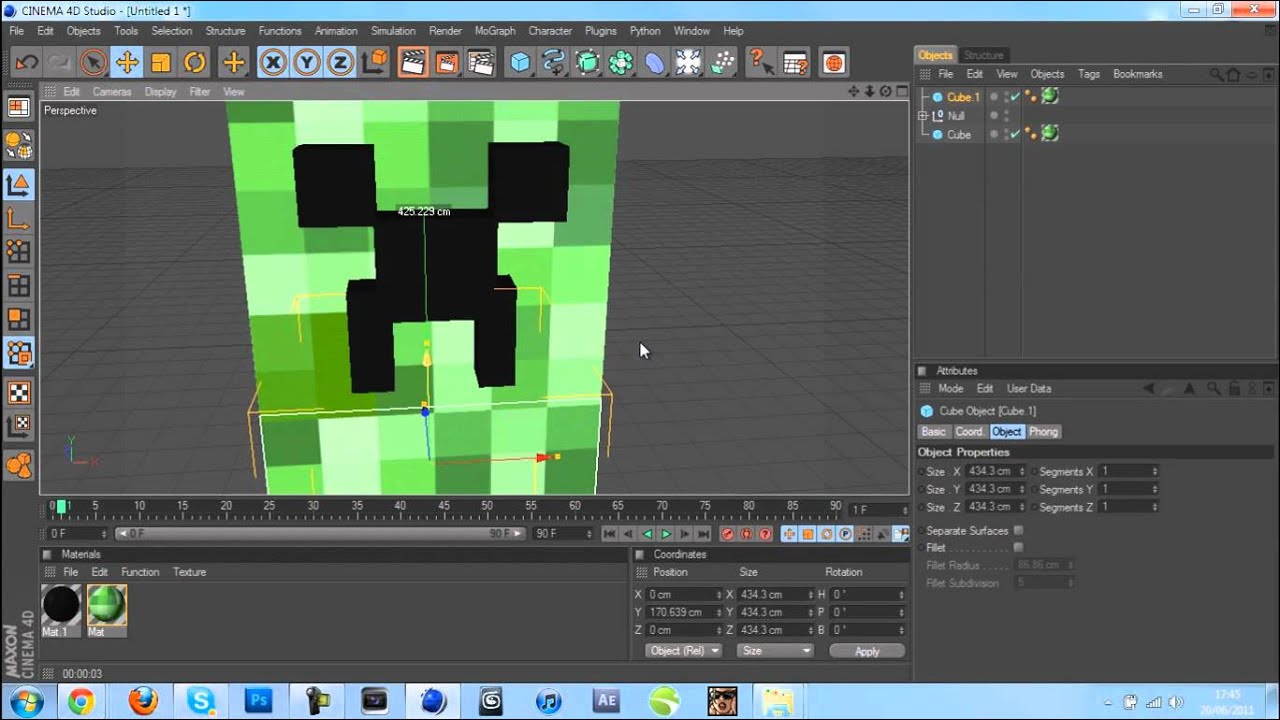
Task: Open the HyperNURBS generator icon
Action: pyautogui.click(x=588, y=63)
